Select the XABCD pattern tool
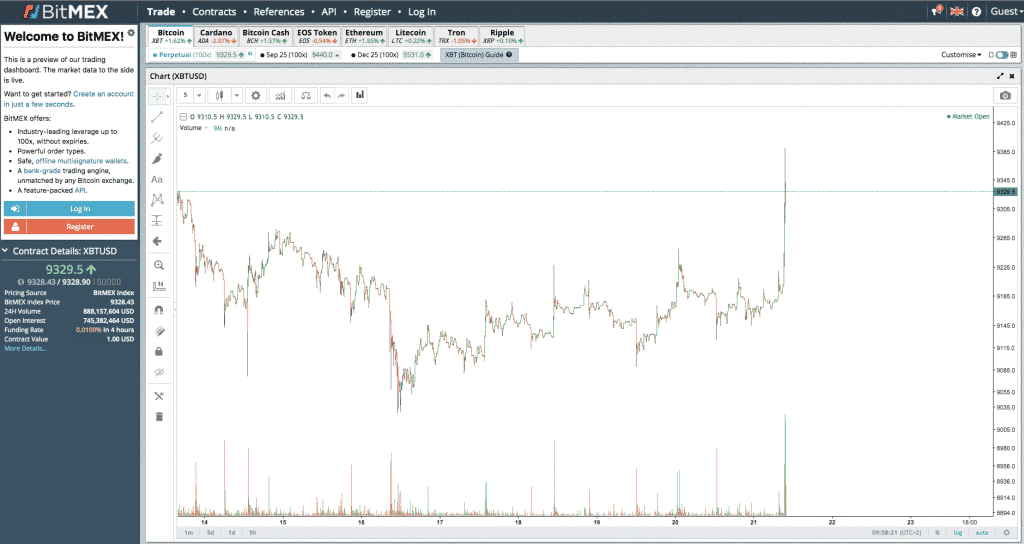Image resolution: width=1024 pixels, height=544 pixels. click(157, 200)
